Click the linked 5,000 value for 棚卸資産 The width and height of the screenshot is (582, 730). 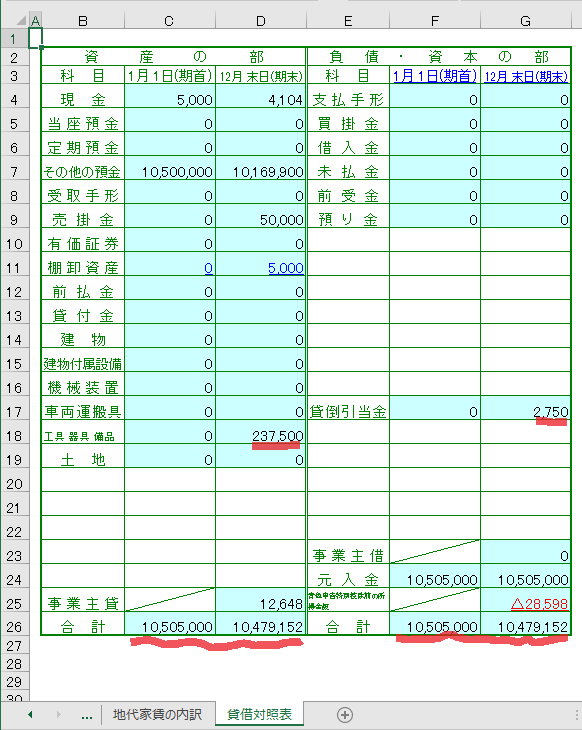[x=285, y=268]
